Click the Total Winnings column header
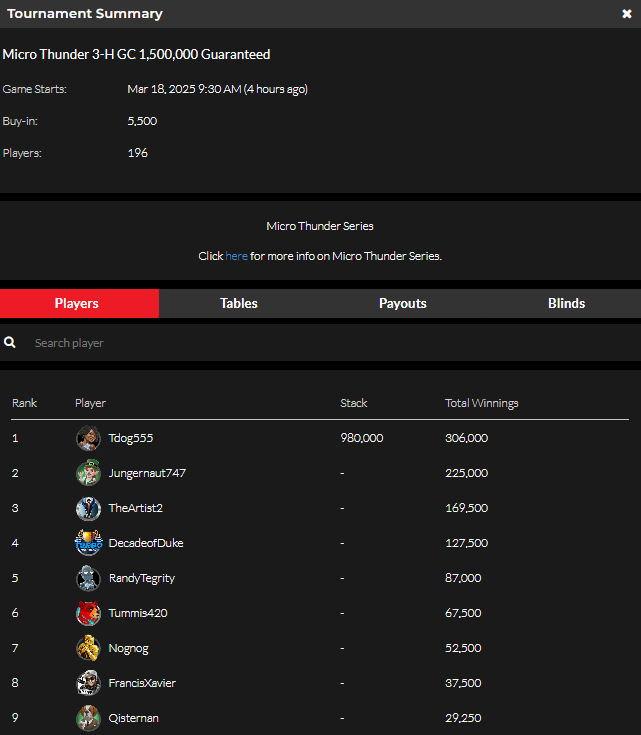This screenshot has width=641, height=735. [x=482, y=403]
